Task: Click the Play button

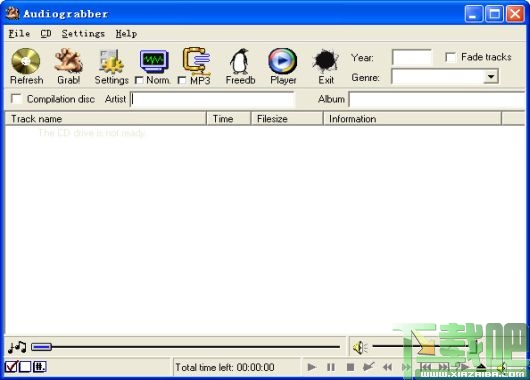Action: pos(311,367)
